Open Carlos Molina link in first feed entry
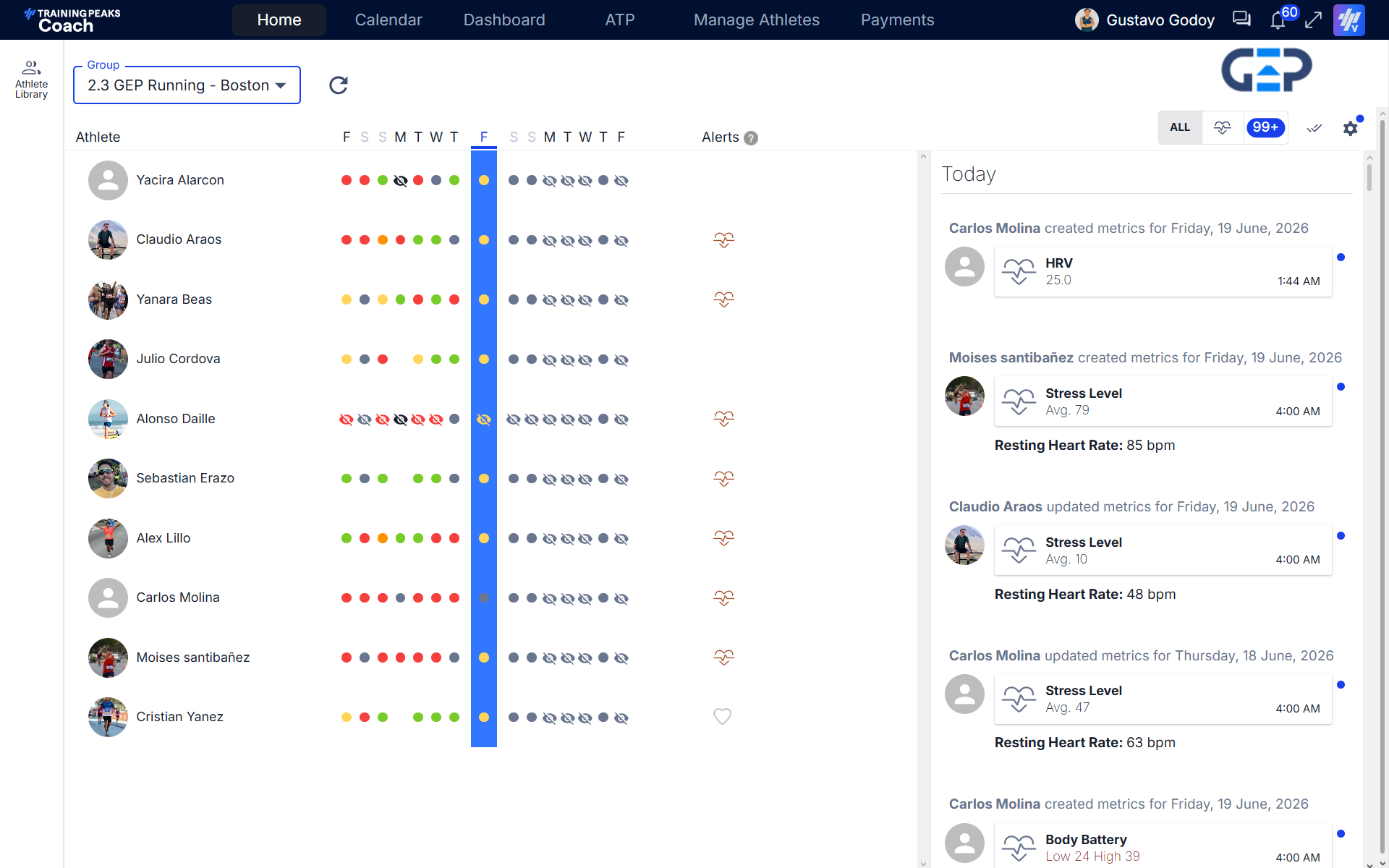The height and width of the screenshot is (868, 1389). (x=994, y=228)
